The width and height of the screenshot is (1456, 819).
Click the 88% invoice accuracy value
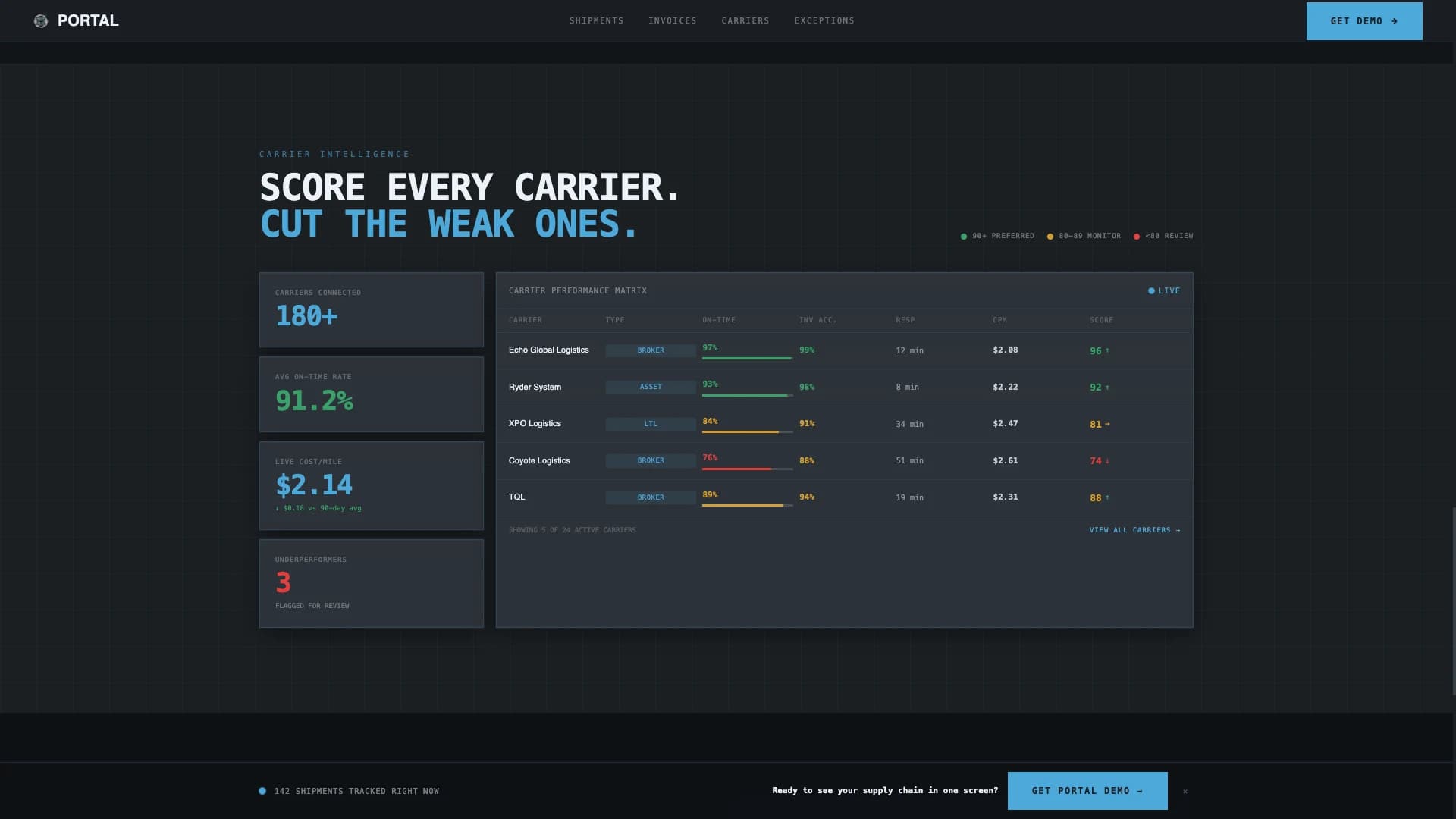point(807,461)
